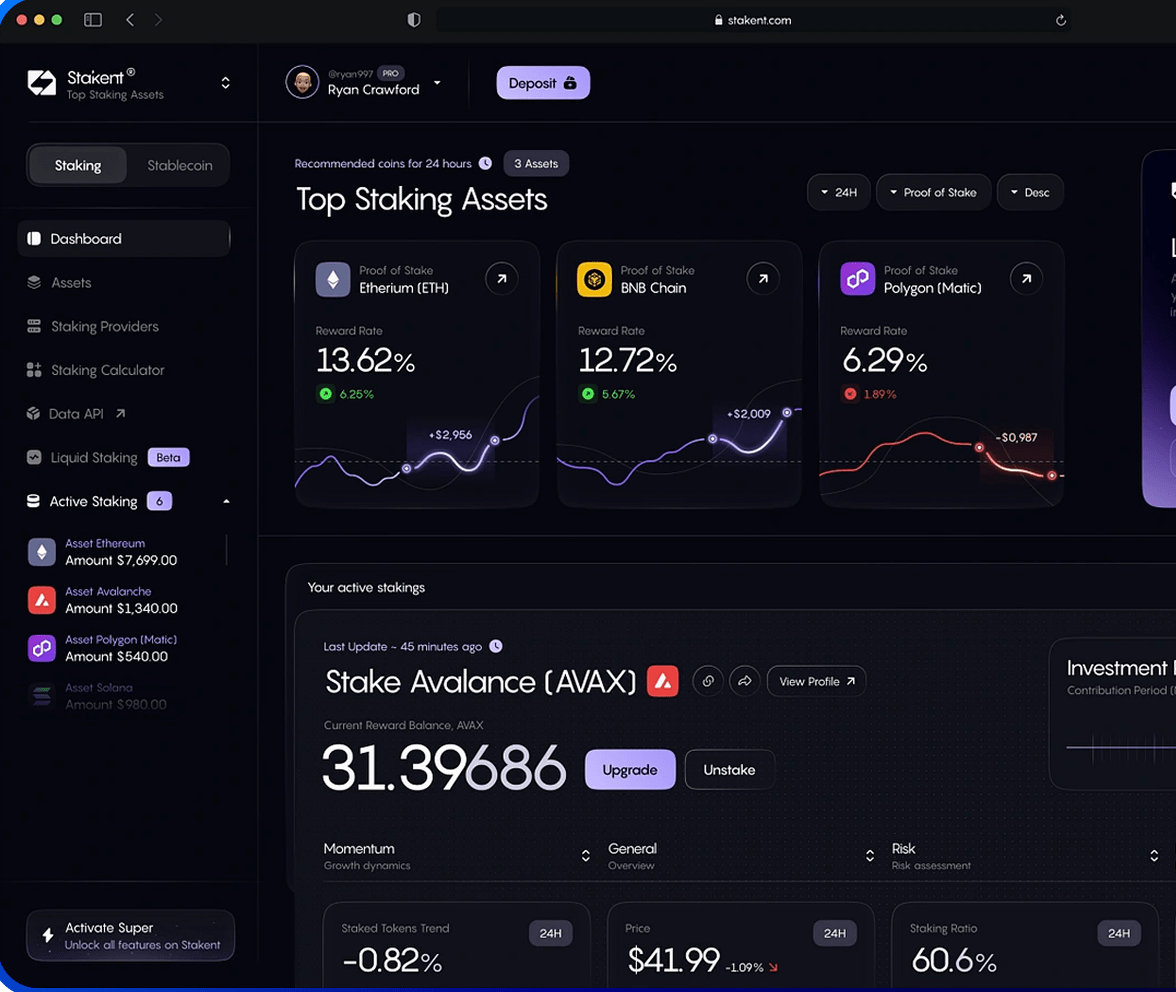Share Stake Avalance with the share icon

pyautogui.click(x=745, y=681)
